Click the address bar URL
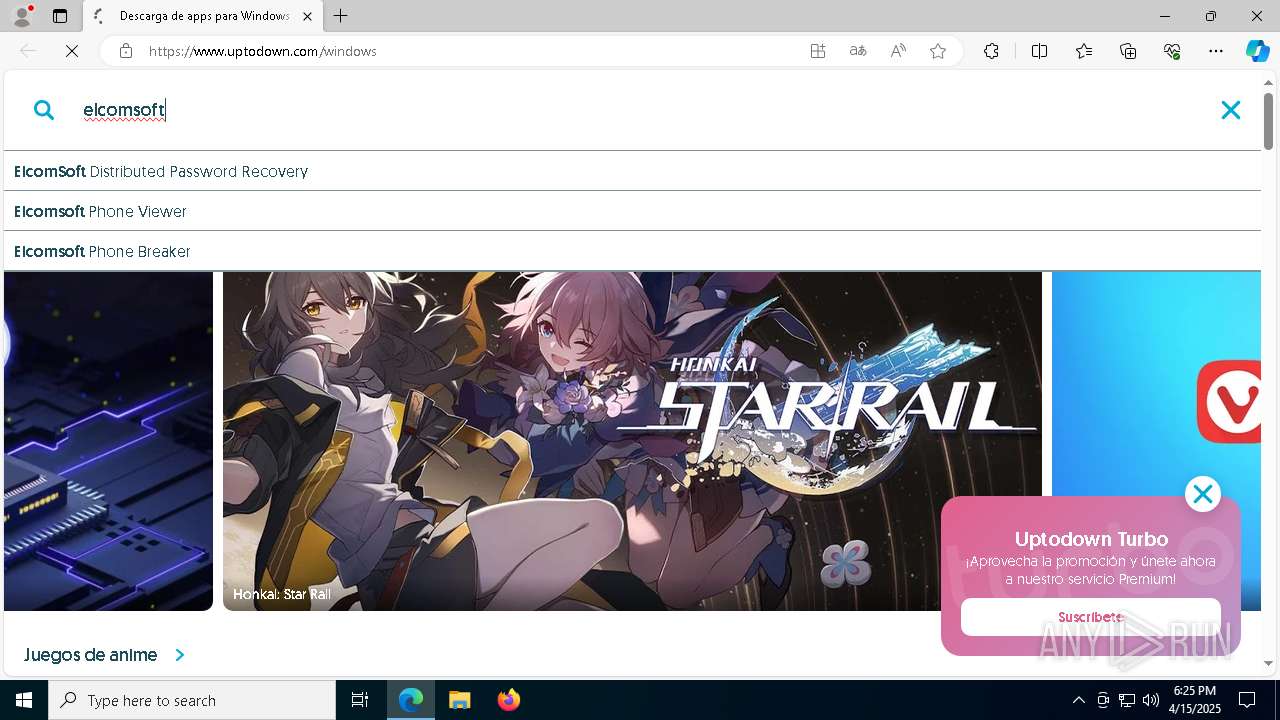Viewport: 1280px width, 720px height. [263, 51]
